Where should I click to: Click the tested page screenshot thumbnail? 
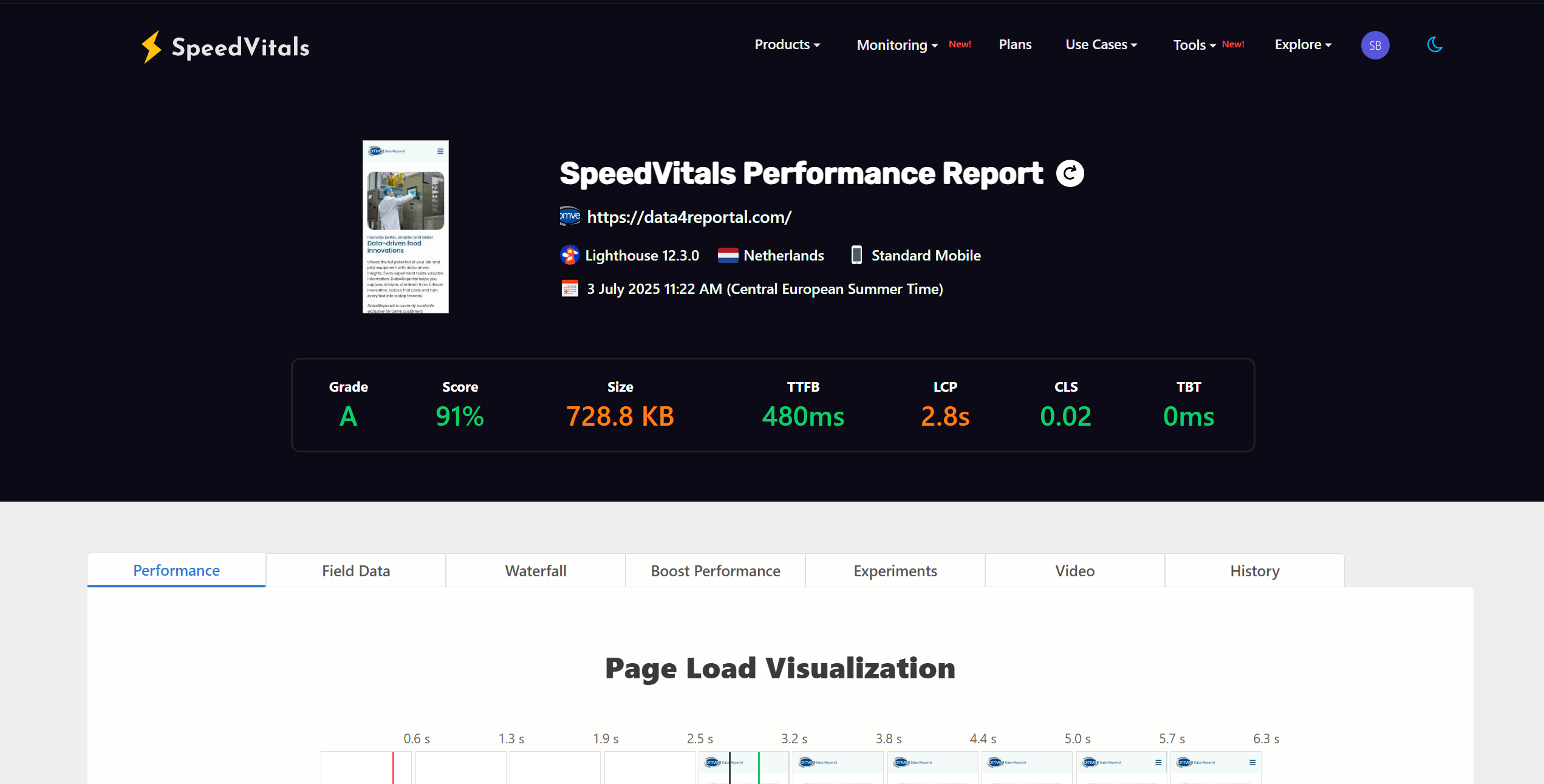[406, 227]
